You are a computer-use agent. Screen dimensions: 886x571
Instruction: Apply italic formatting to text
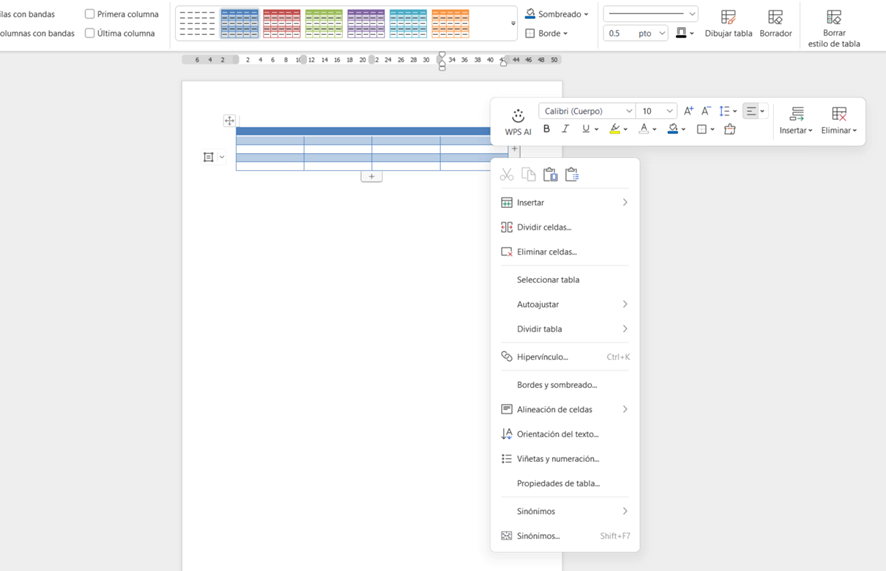click(565, 129)
